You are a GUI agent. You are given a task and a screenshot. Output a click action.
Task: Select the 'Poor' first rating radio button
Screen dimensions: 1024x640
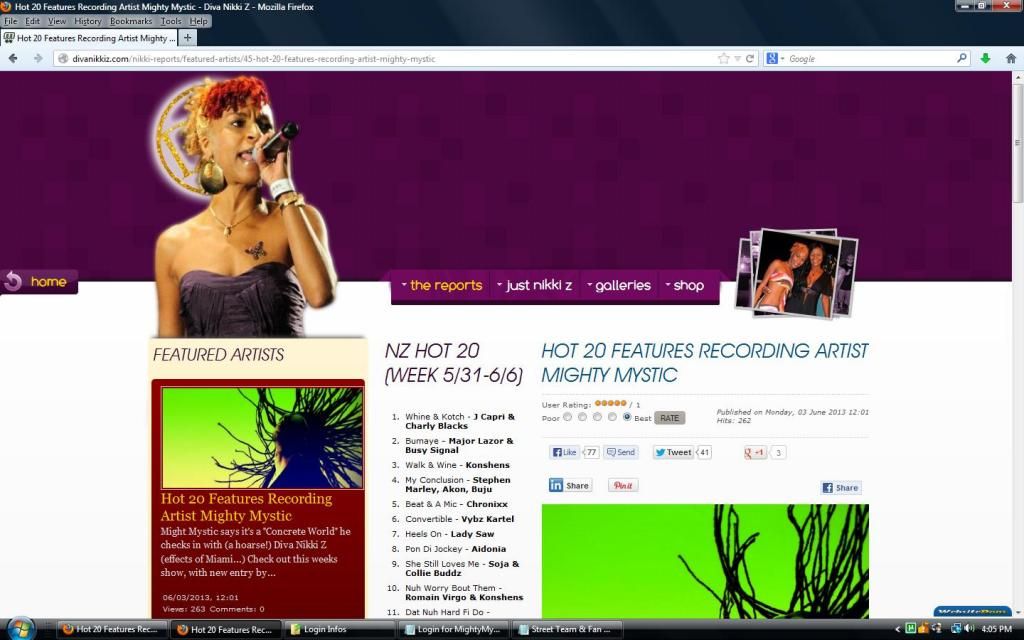coord(568,417)
